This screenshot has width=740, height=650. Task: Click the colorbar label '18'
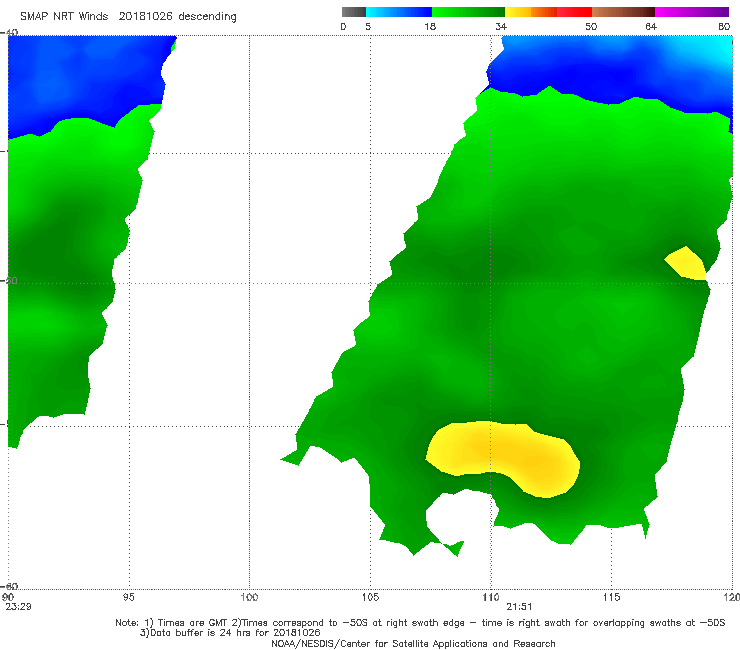pos(430,26)
